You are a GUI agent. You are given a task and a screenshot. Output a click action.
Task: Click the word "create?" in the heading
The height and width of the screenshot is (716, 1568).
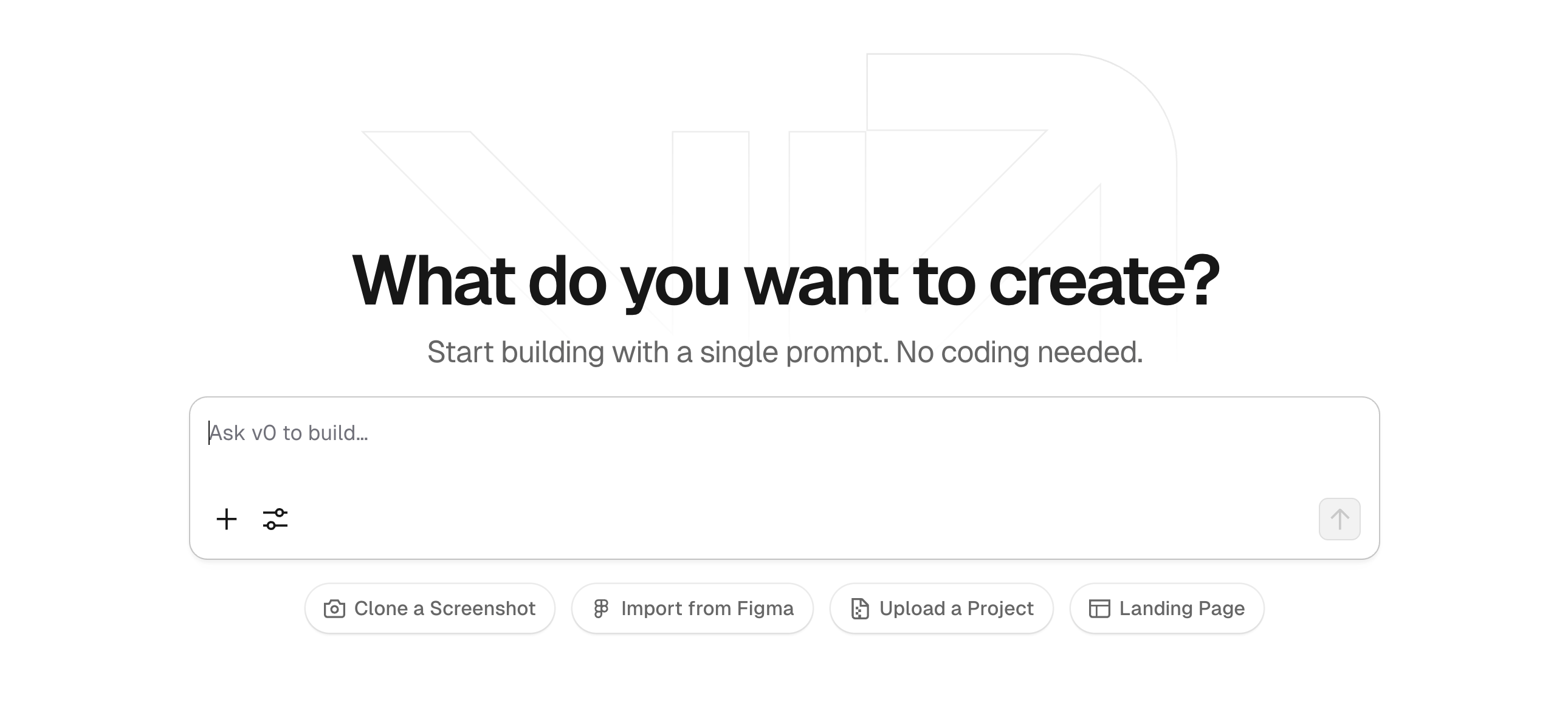point(1104,281)
